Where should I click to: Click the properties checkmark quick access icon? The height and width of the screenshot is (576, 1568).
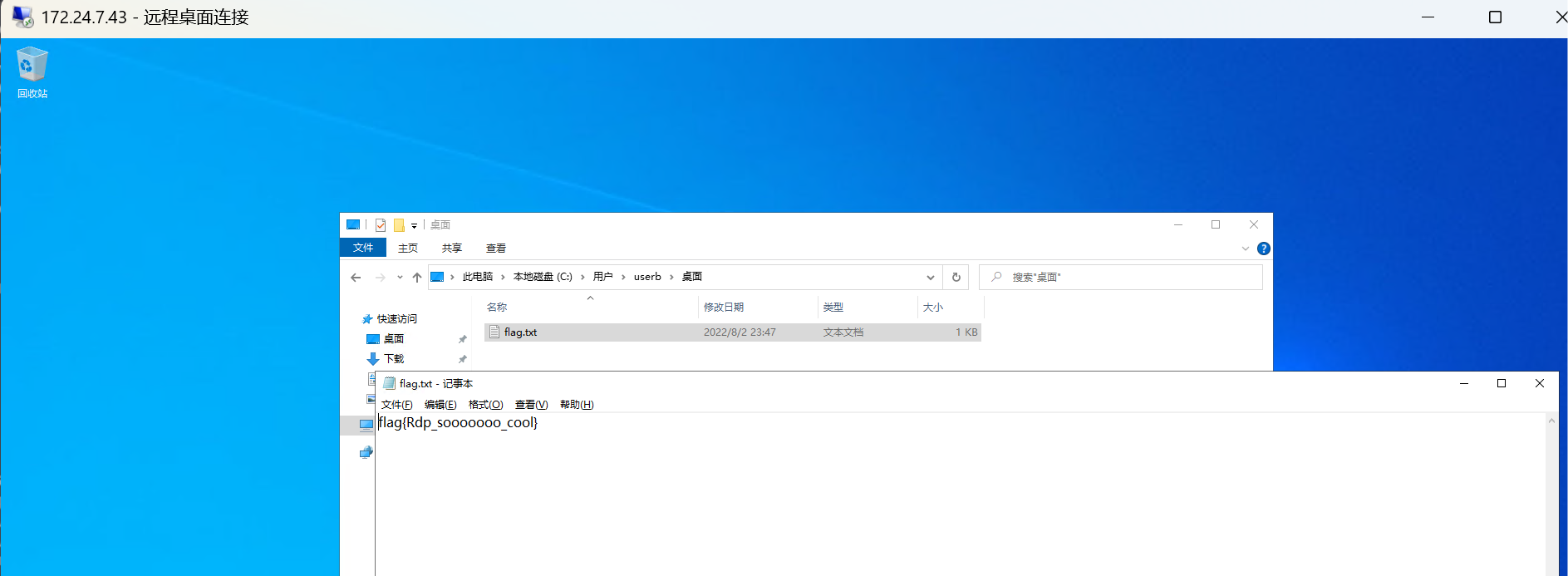point(381,225)
